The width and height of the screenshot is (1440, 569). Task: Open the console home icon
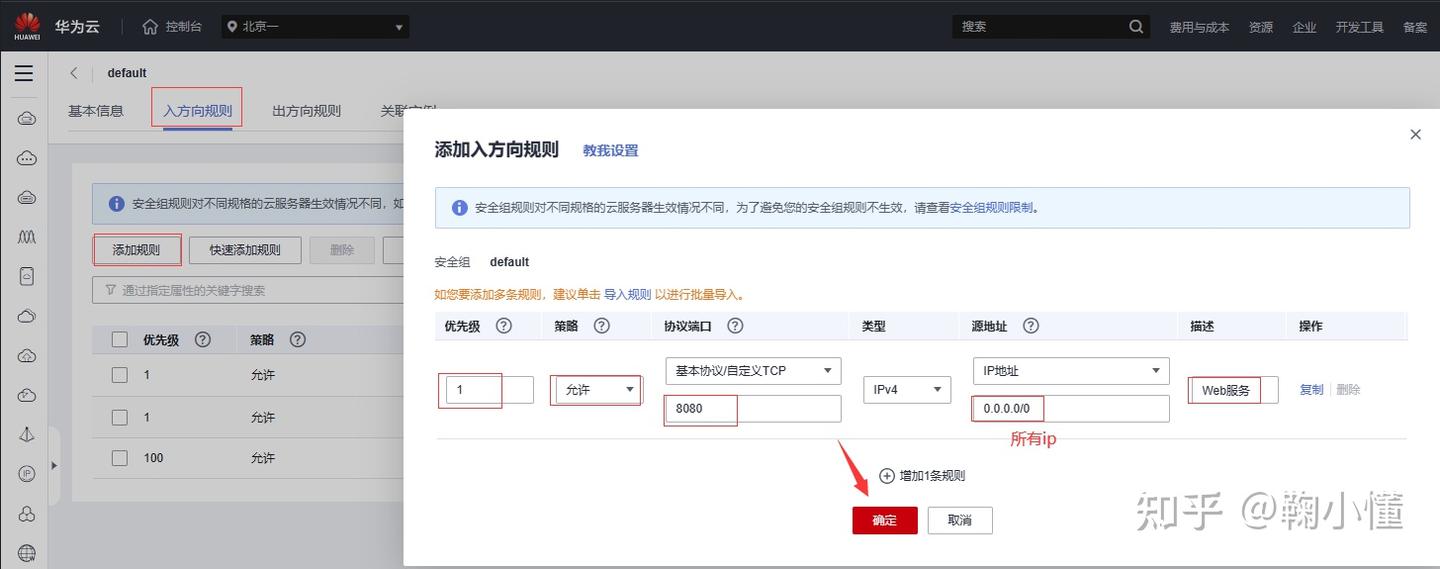[x=150, y=26]
